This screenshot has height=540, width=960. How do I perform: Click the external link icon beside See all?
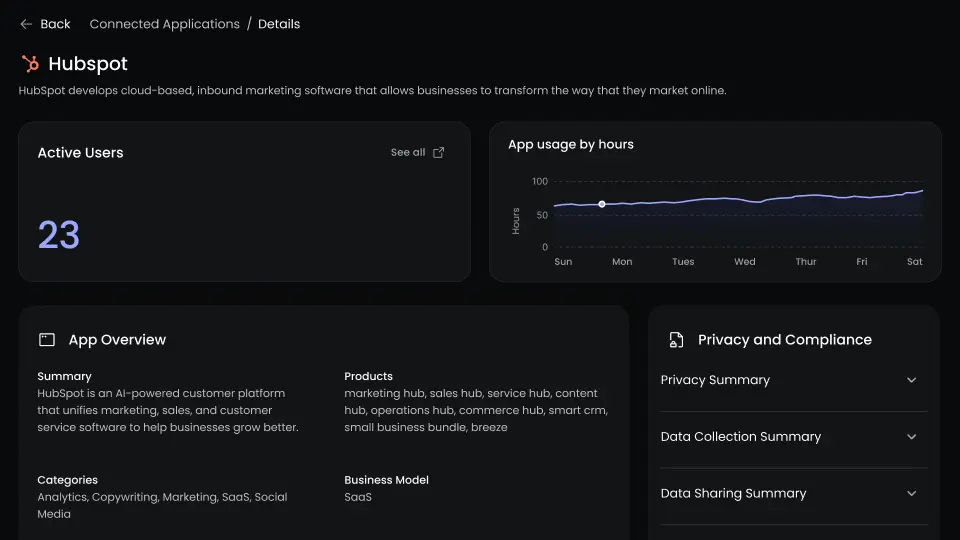(x=439, y=153)
